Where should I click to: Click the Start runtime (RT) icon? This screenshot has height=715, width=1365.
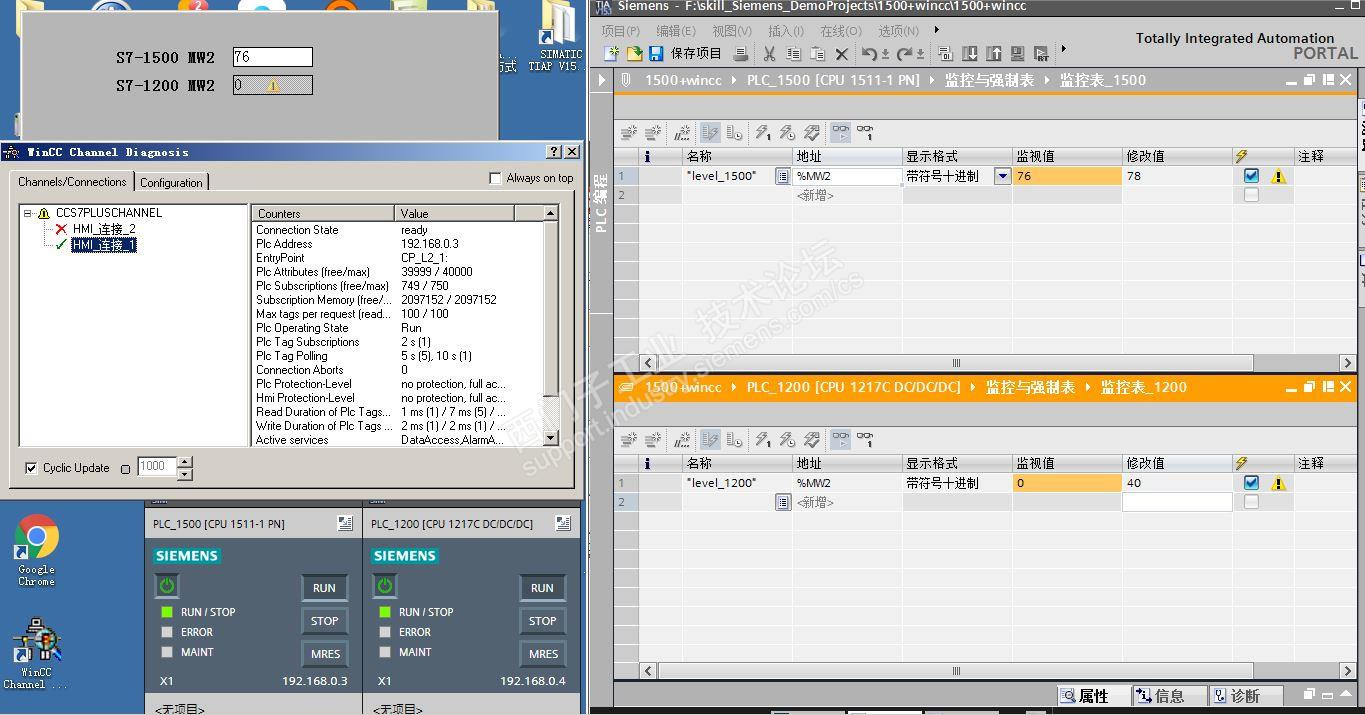pyautogui.click(x=1041, y=54)
